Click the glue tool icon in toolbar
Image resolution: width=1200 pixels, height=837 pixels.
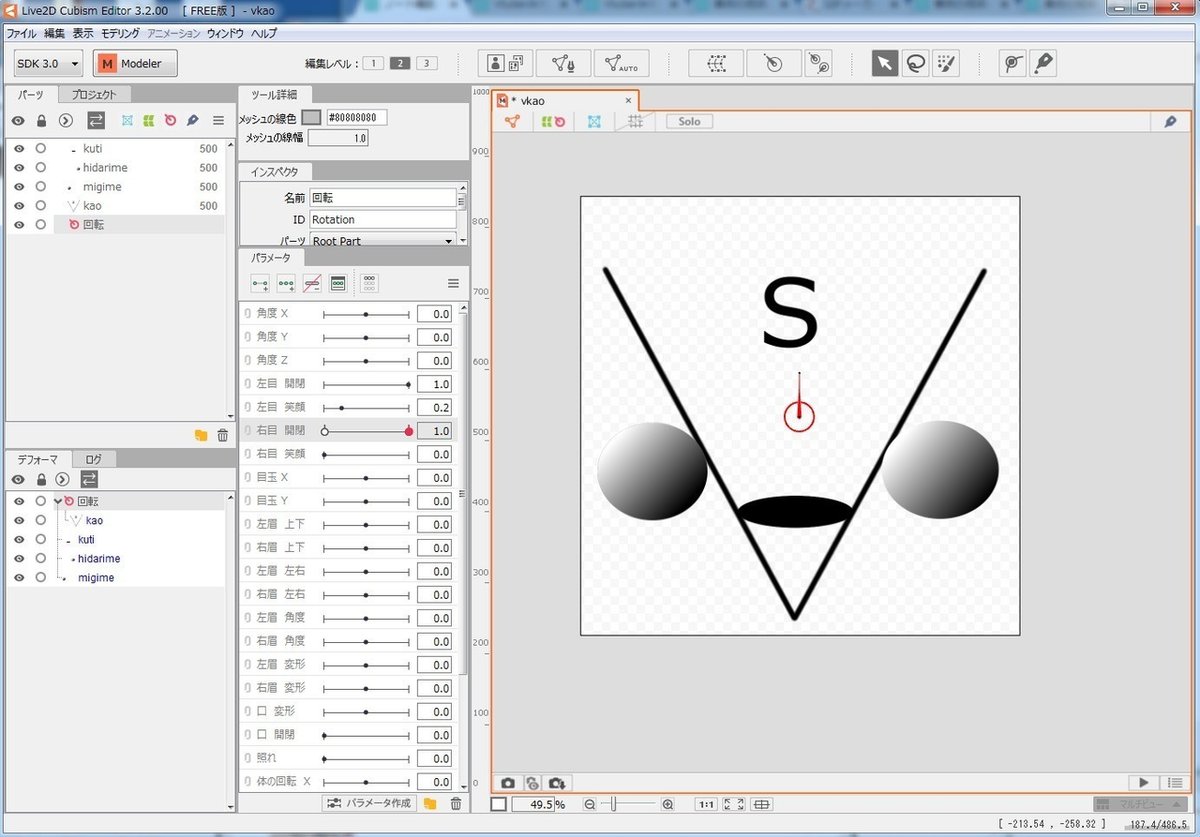820,64
